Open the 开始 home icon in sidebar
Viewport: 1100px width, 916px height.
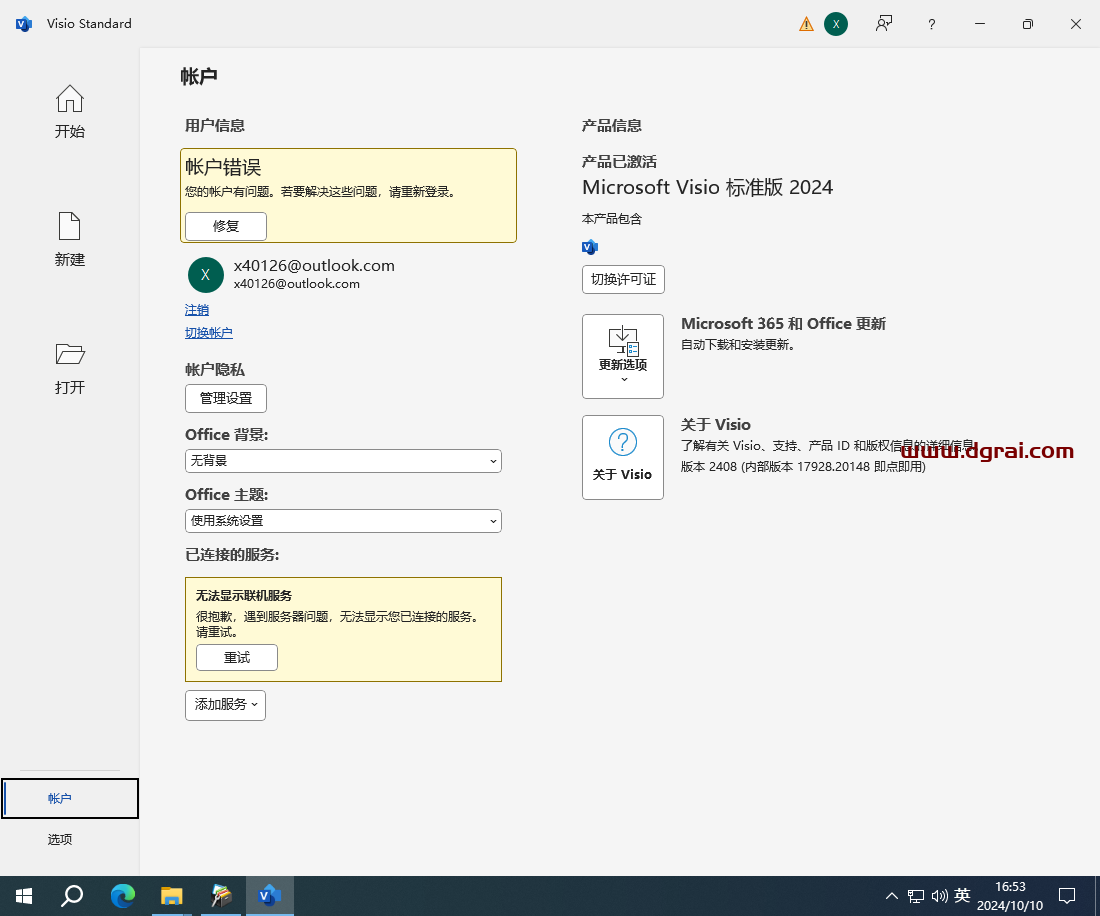[x=69, y=111]
